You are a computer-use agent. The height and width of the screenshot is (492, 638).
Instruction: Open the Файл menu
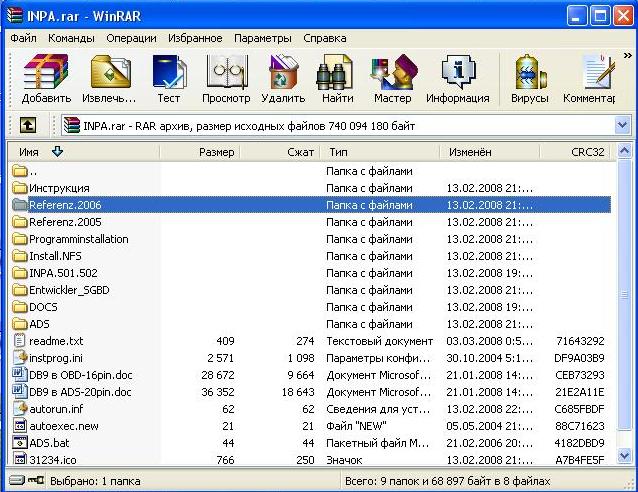pyautogui.click(x=23, y=38)
